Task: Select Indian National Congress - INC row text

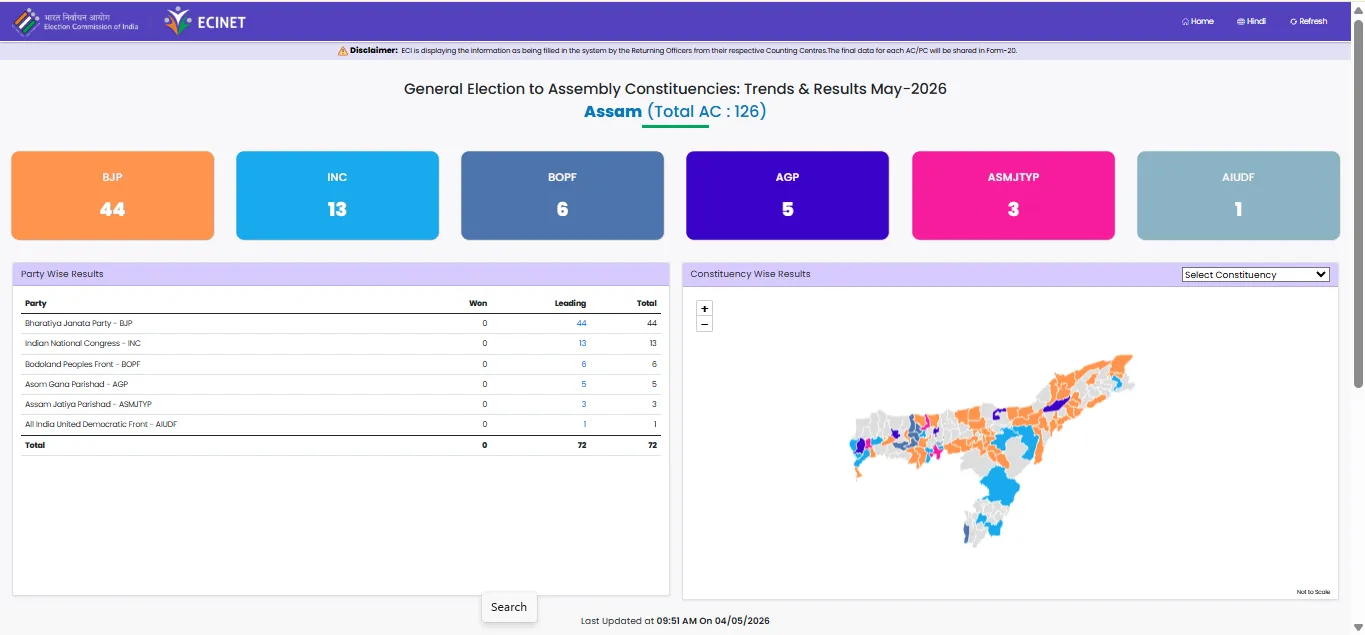Action: (82, 343)
